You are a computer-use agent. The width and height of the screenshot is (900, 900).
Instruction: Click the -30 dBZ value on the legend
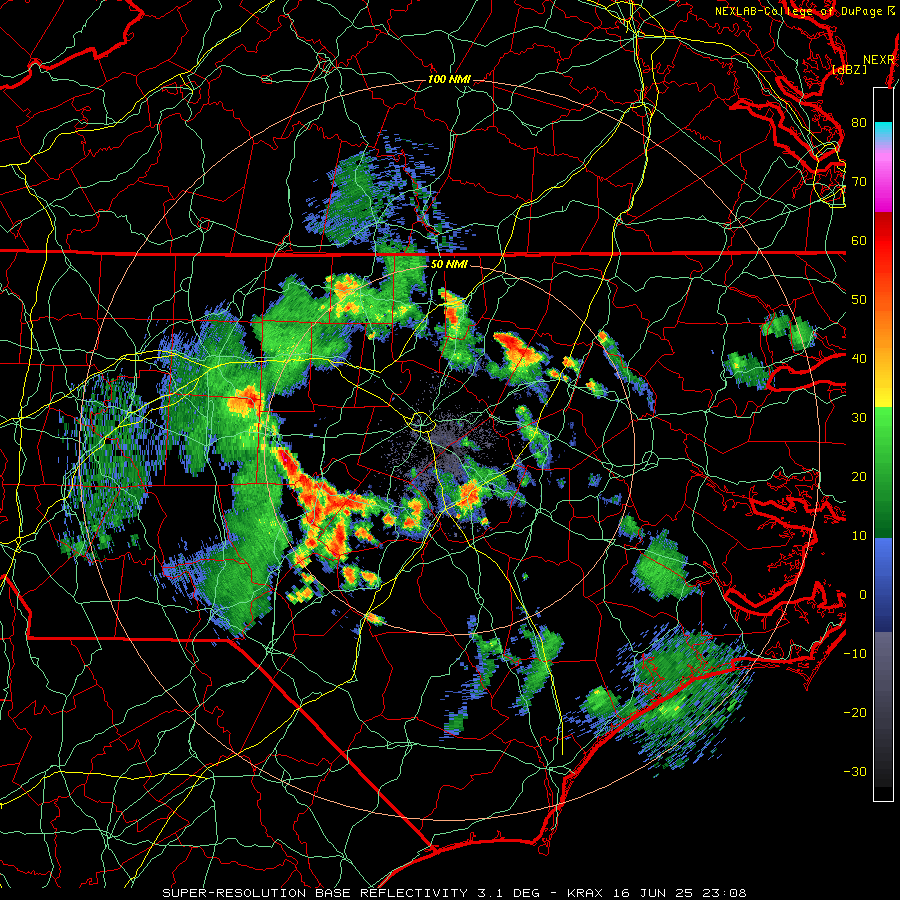pos(855,771)
